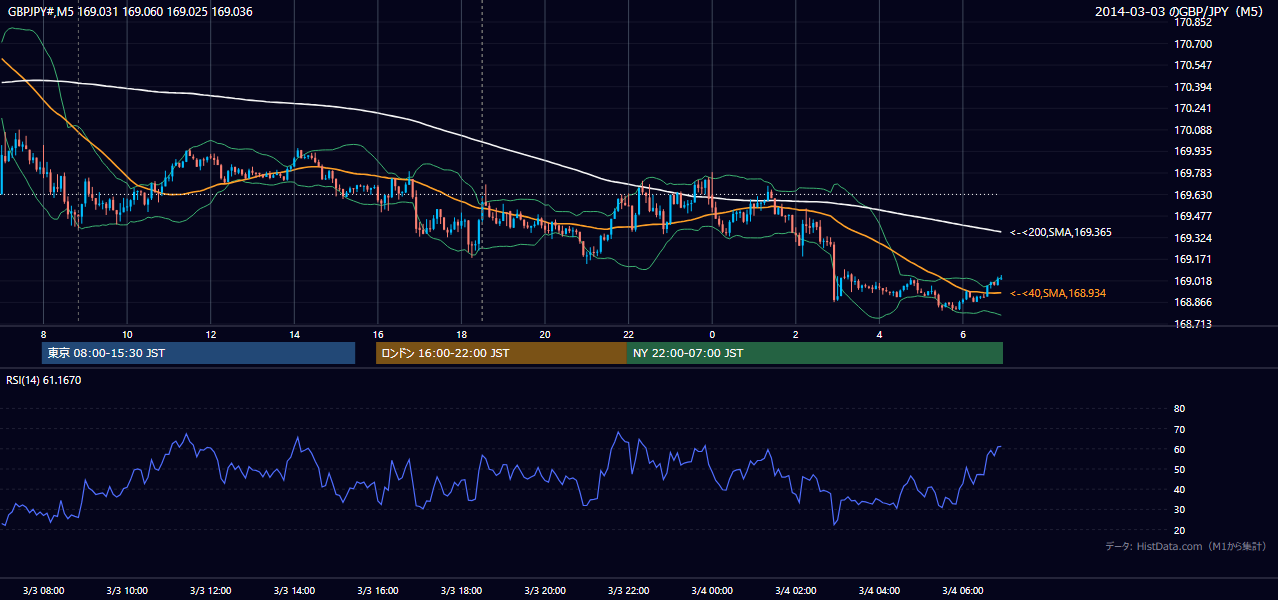This screenshot has width=1278, height=600.
Task: Click the 3/3 10:00 time label
Action: point(127,590)
